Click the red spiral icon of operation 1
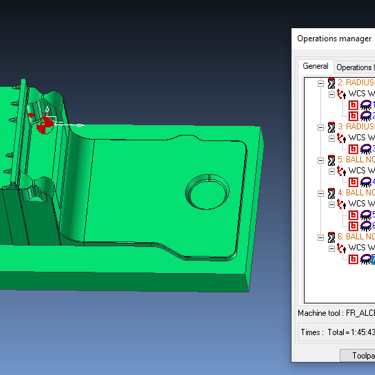The image size is (375, 375). [x=353, y=105]
